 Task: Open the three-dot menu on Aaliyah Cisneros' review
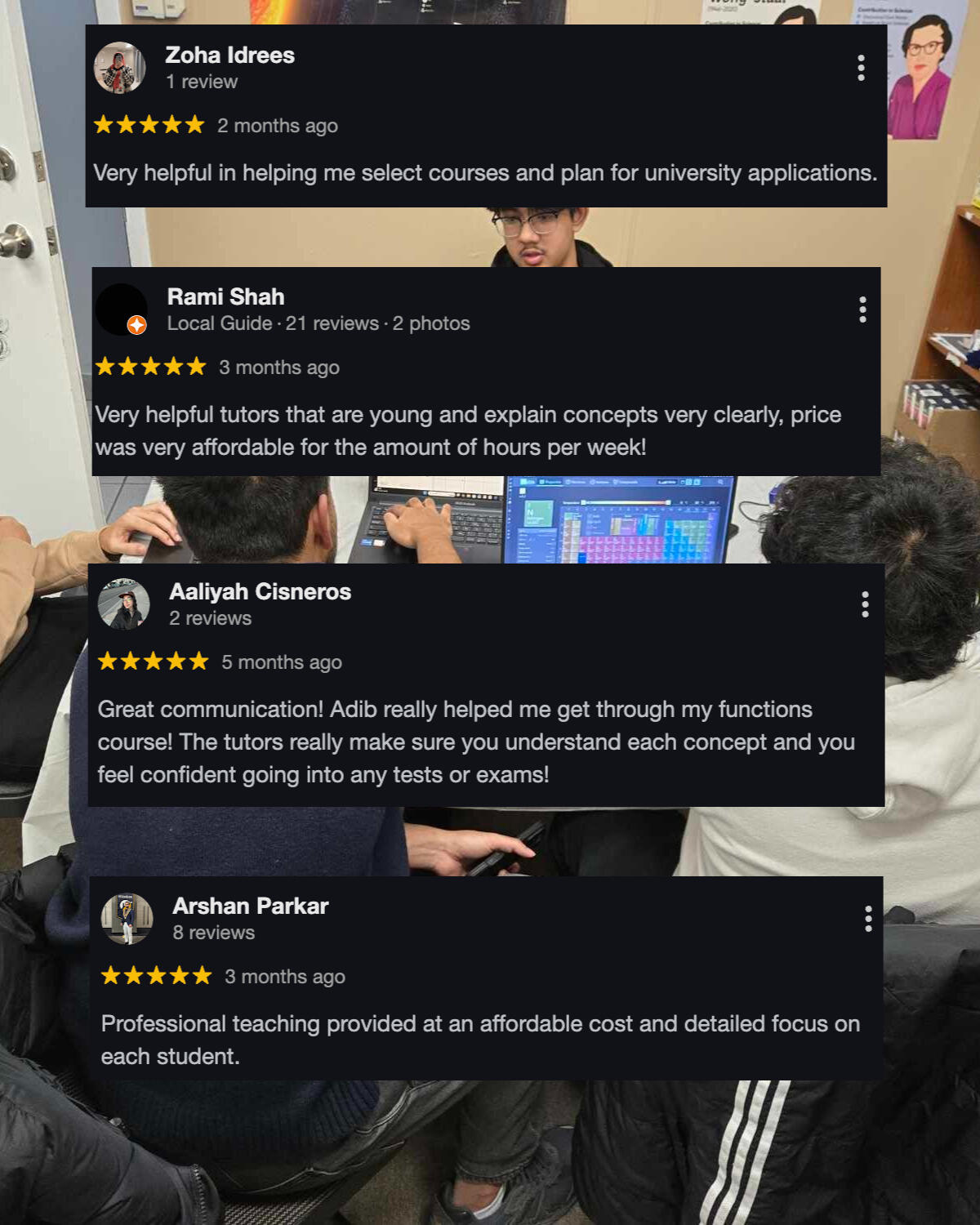(x=865, y=604)
